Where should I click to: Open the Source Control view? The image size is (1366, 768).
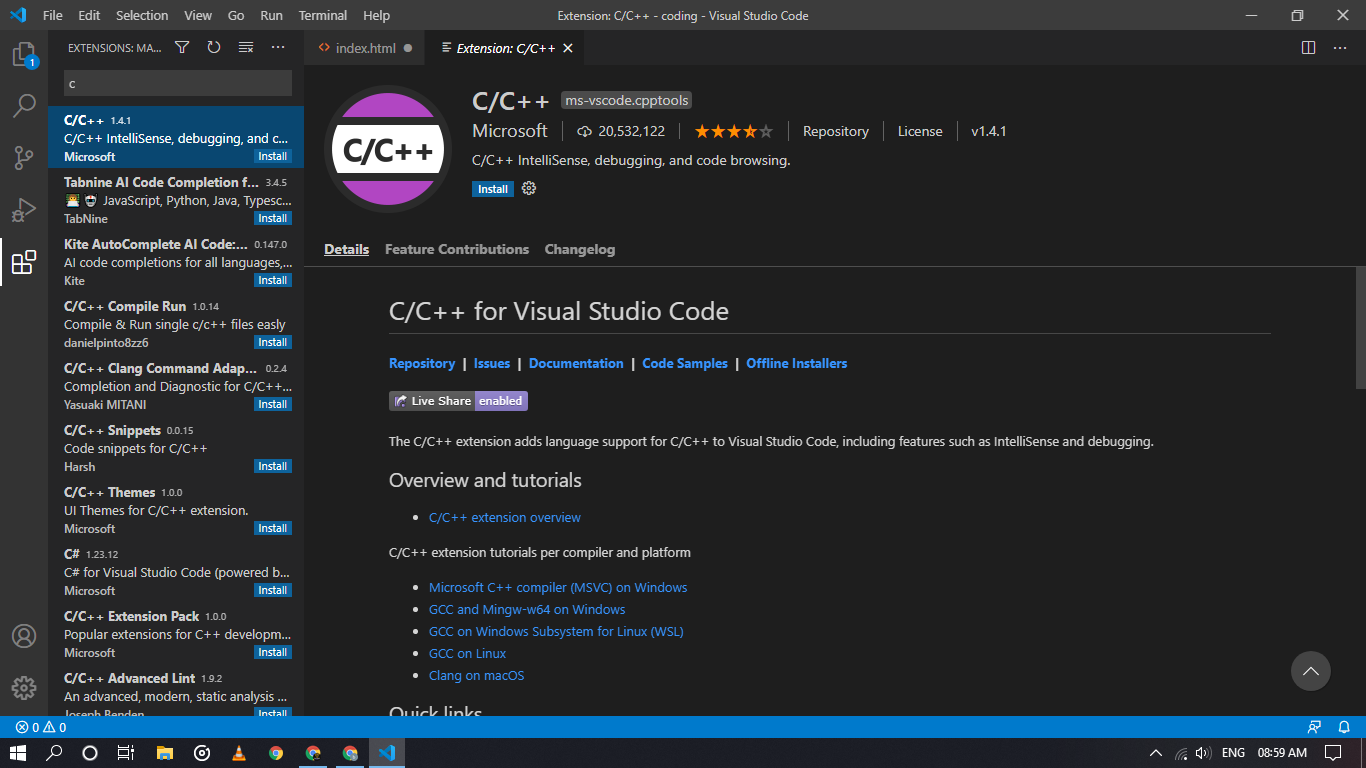point(24,158)
